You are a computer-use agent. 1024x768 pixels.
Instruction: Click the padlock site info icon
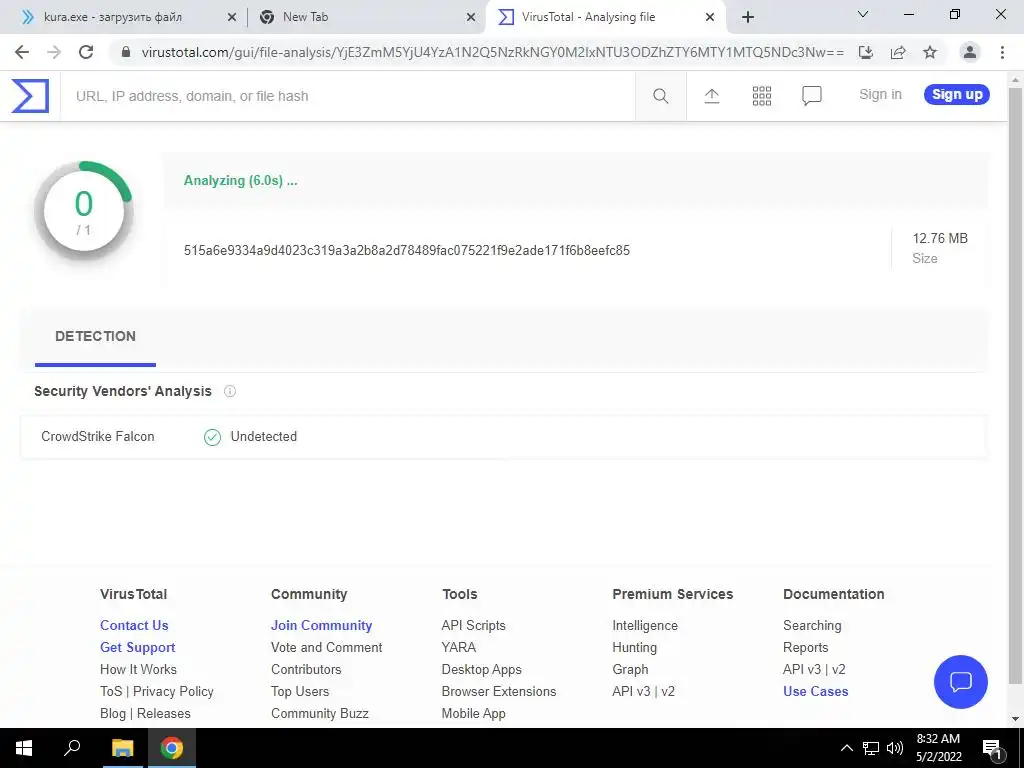click(127, 52)
